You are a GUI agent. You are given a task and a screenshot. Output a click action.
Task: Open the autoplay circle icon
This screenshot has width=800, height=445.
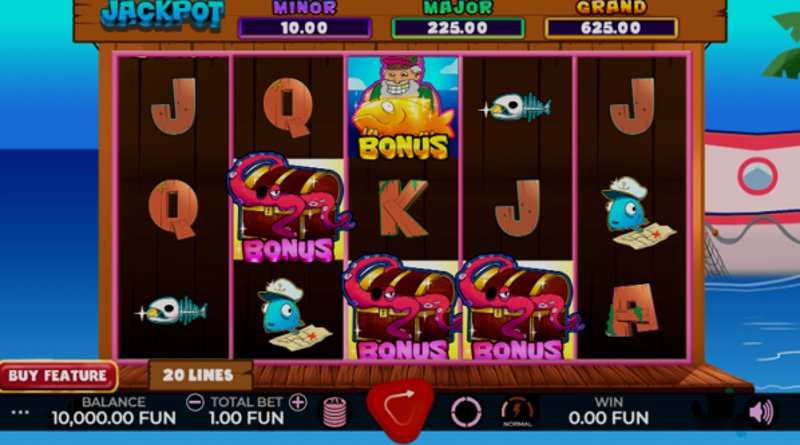[466, 412]
